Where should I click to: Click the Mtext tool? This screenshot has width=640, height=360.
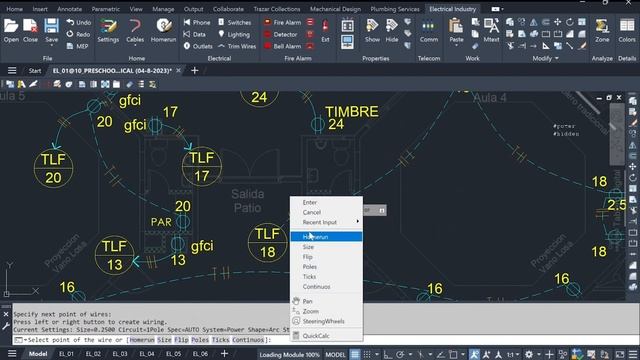(x=491, y=31)
